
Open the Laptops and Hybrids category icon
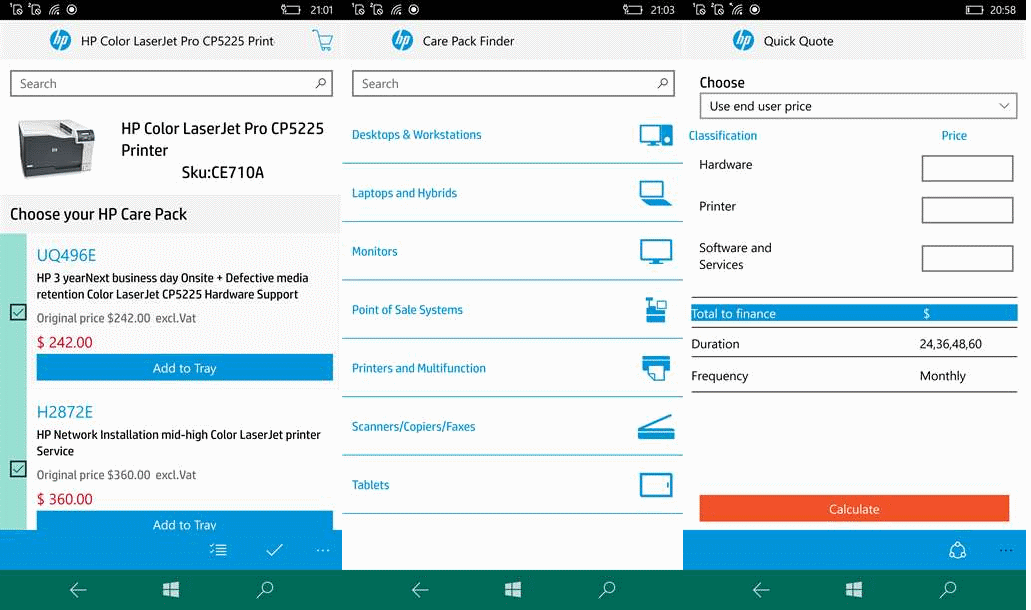[x=655, y=193]
